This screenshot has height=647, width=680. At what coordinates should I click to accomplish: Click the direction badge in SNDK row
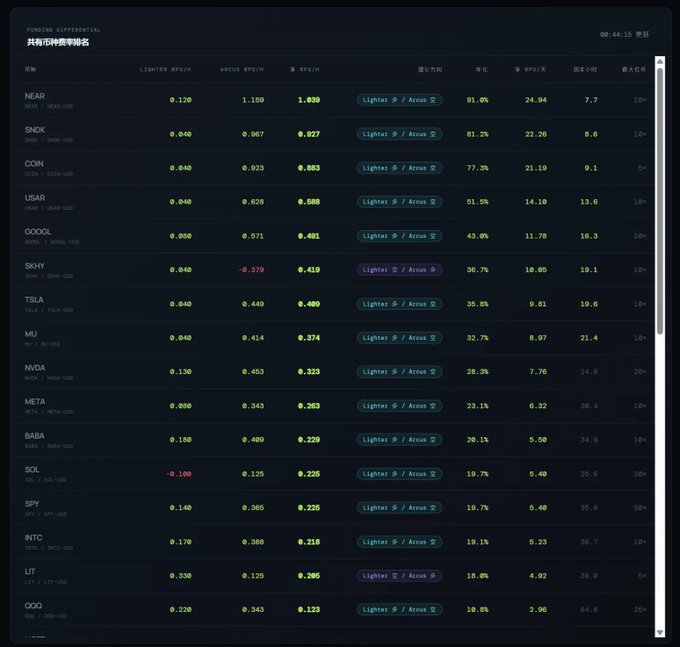tap(399, 134)
